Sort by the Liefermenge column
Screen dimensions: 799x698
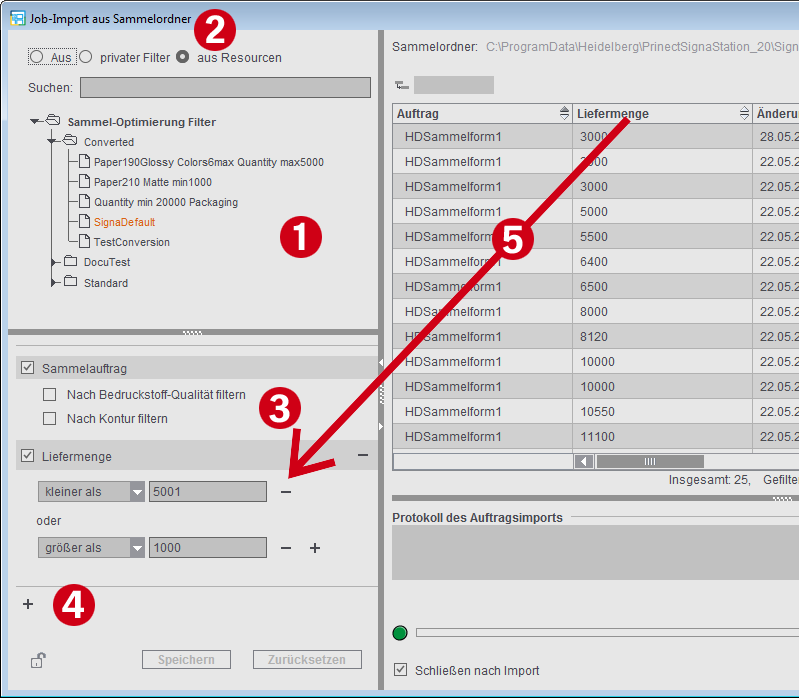744,113
